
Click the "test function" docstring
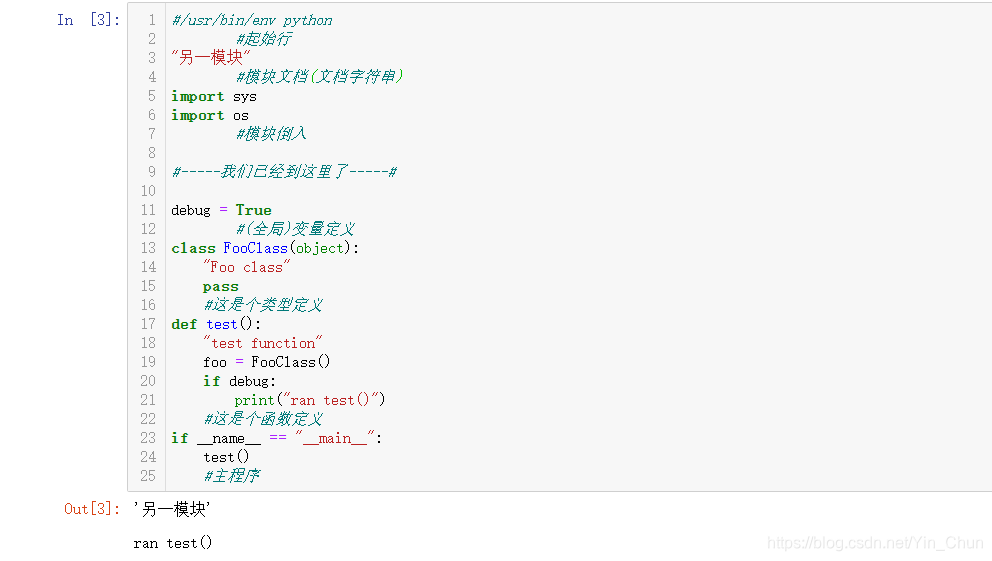263,343
